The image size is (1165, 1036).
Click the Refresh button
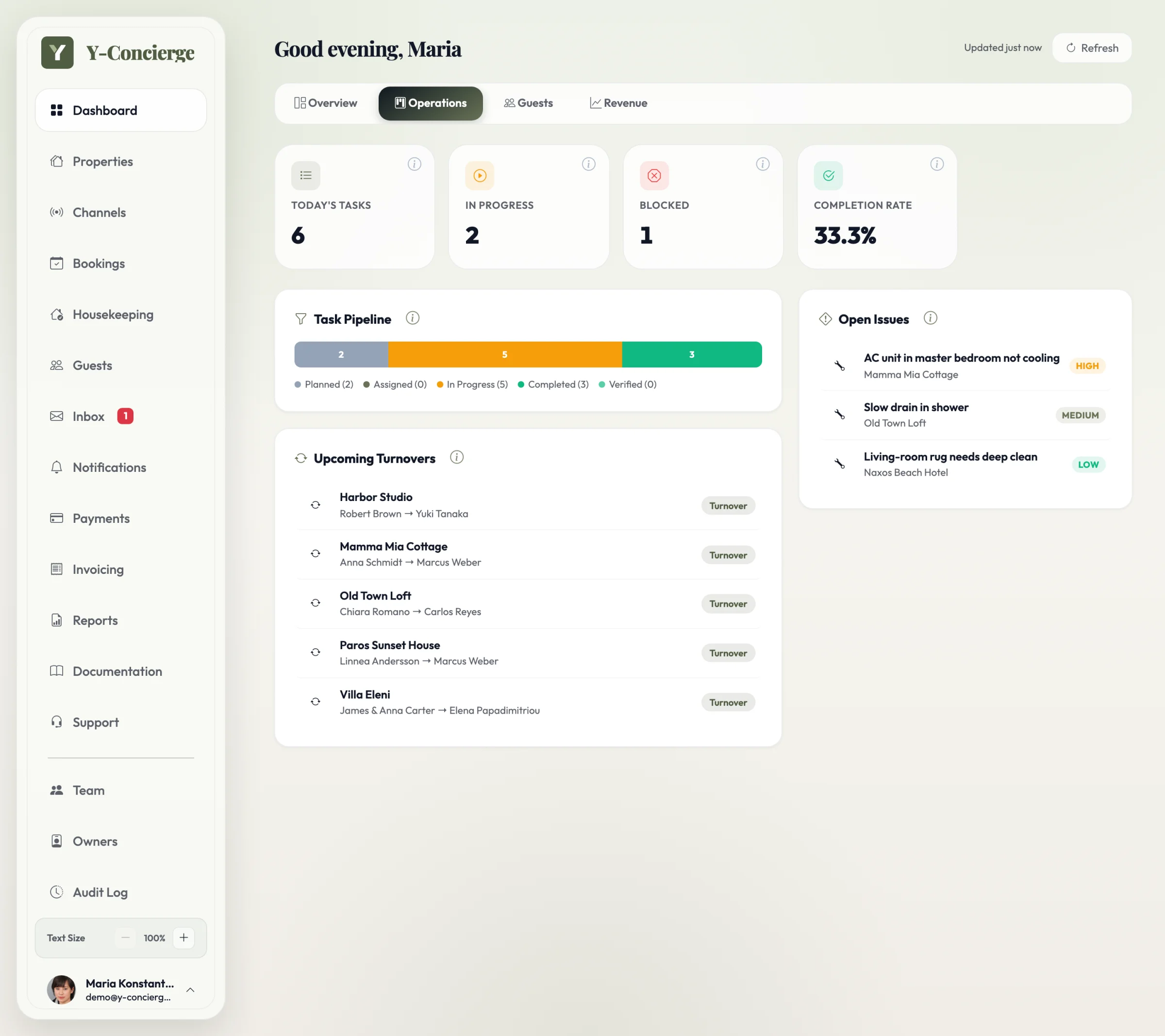pos(1092,48)
